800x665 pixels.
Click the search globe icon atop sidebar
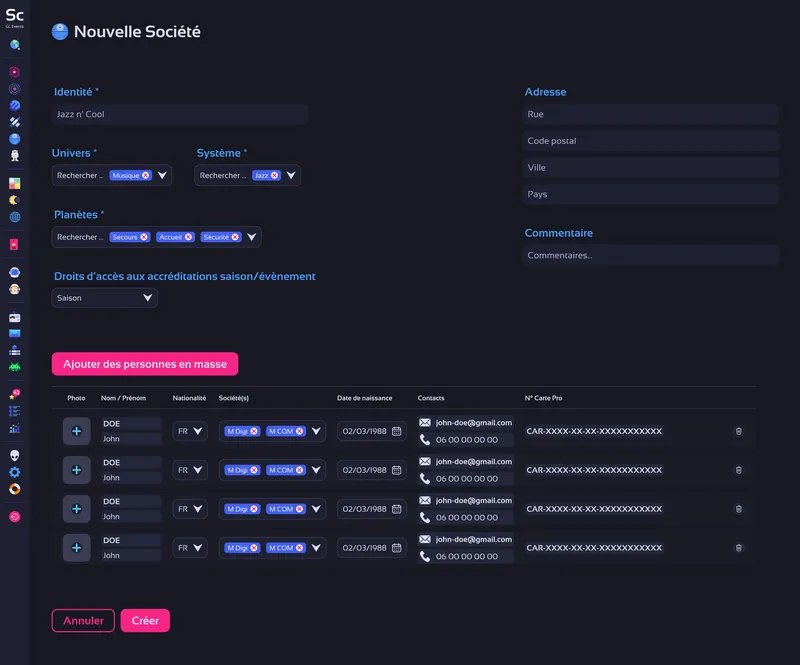click(15, 45)
